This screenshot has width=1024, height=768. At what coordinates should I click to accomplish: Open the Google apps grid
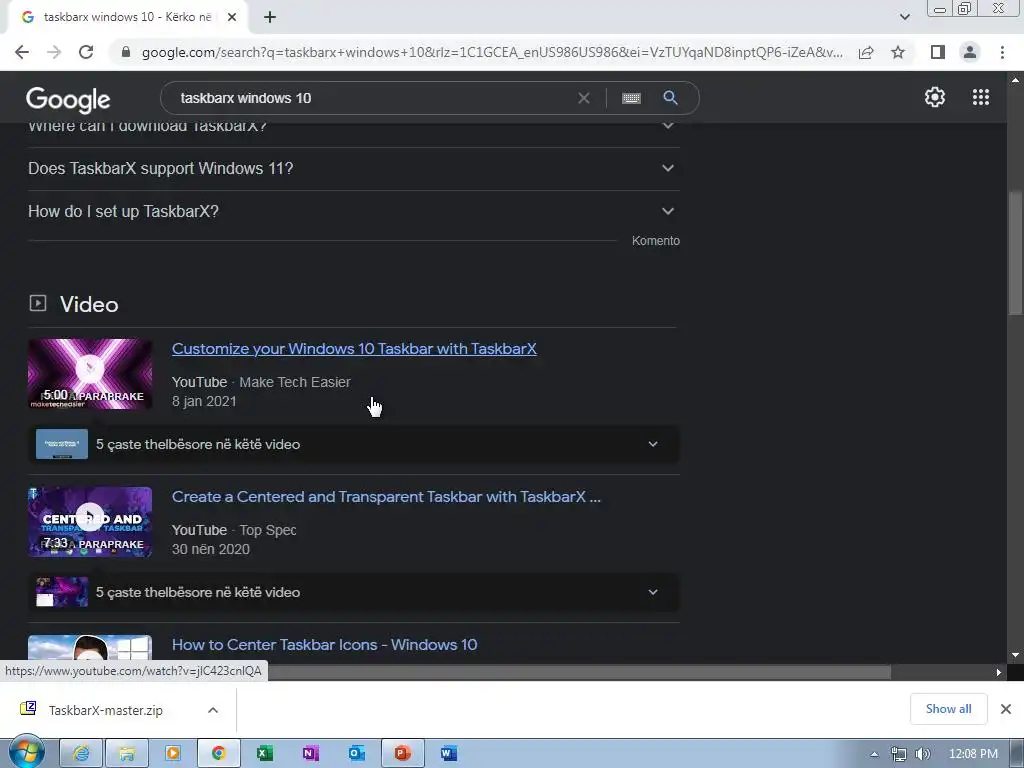[x=981, y=97]
